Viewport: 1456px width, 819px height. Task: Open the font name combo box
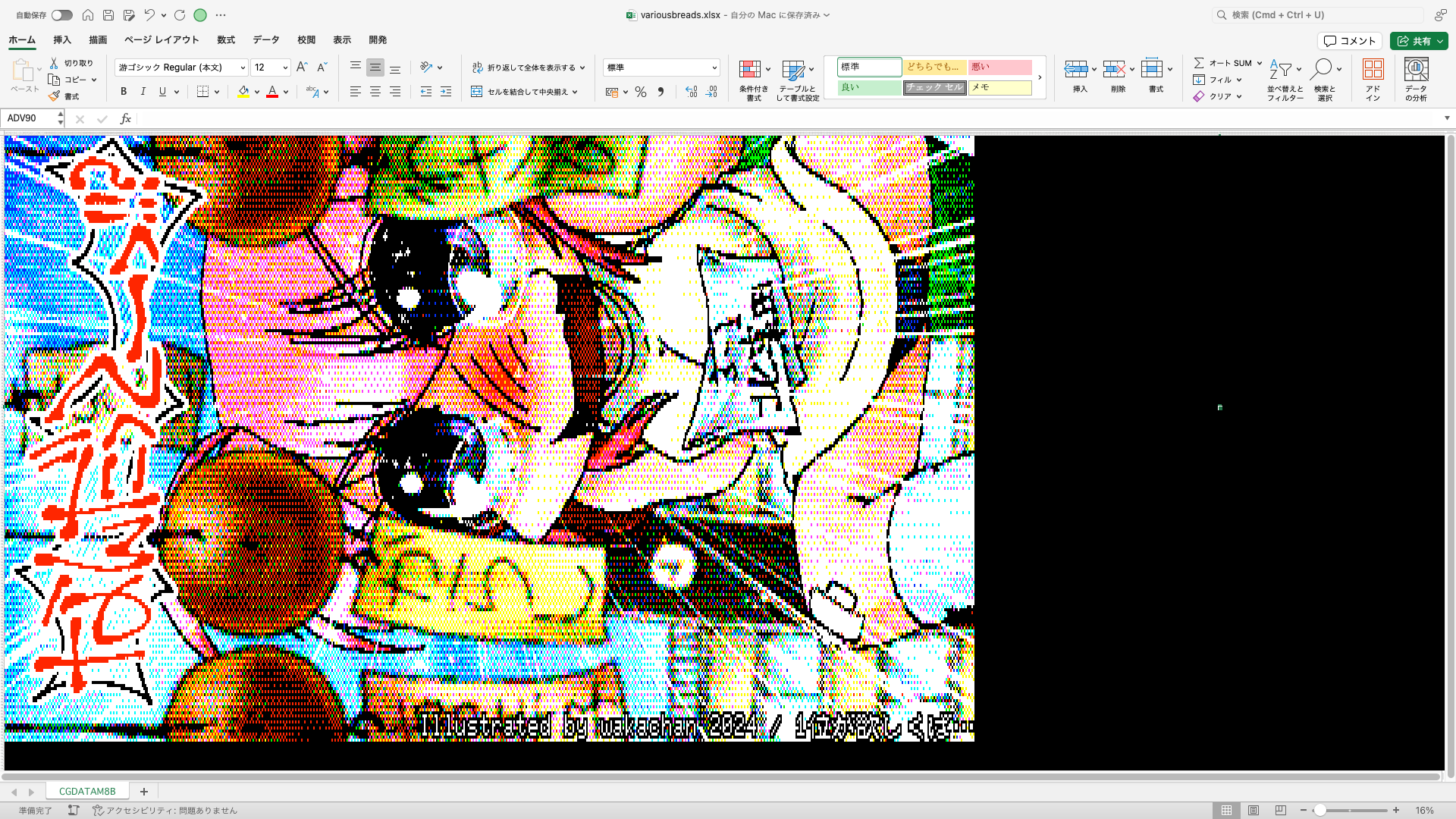click(x=181, y=67)
